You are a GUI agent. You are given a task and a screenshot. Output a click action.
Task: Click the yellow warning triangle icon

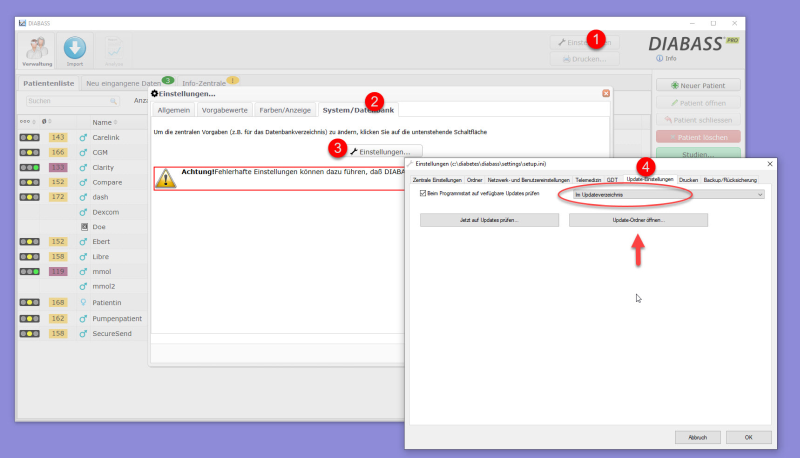pyautogui.click(x=166, y=177)
